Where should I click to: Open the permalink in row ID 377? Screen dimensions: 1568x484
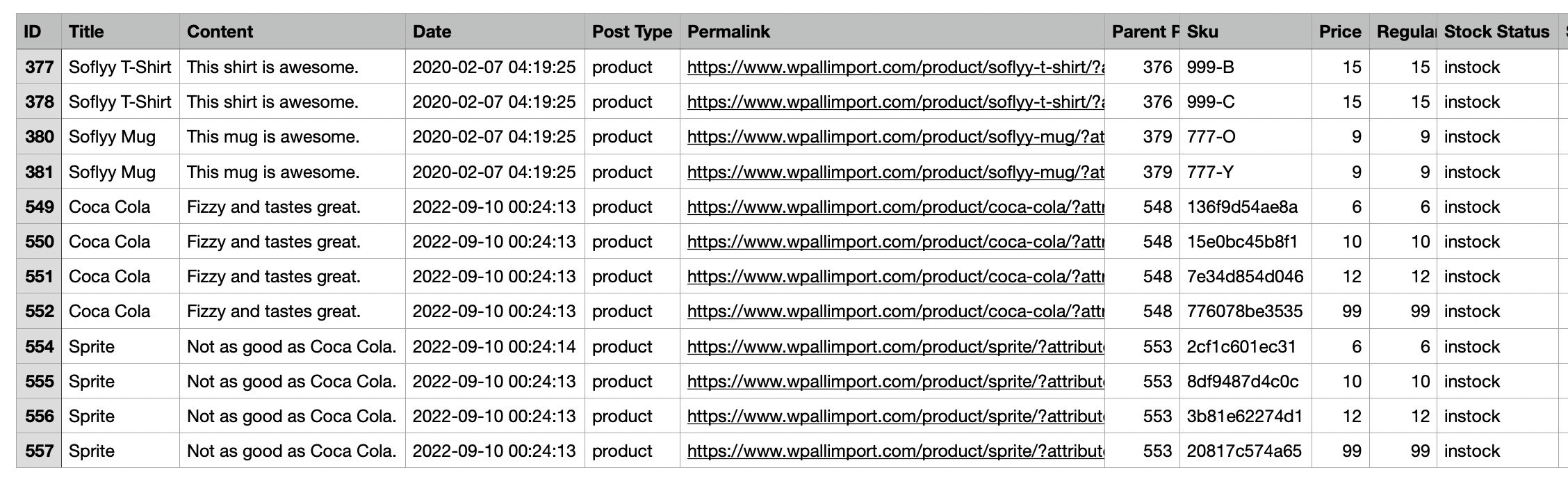coord(895,67)
